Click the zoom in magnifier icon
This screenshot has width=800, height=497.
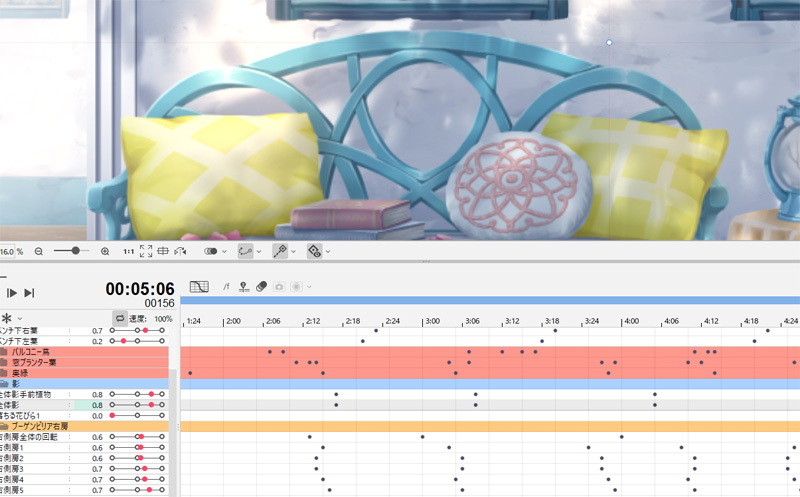click(105, 251)
